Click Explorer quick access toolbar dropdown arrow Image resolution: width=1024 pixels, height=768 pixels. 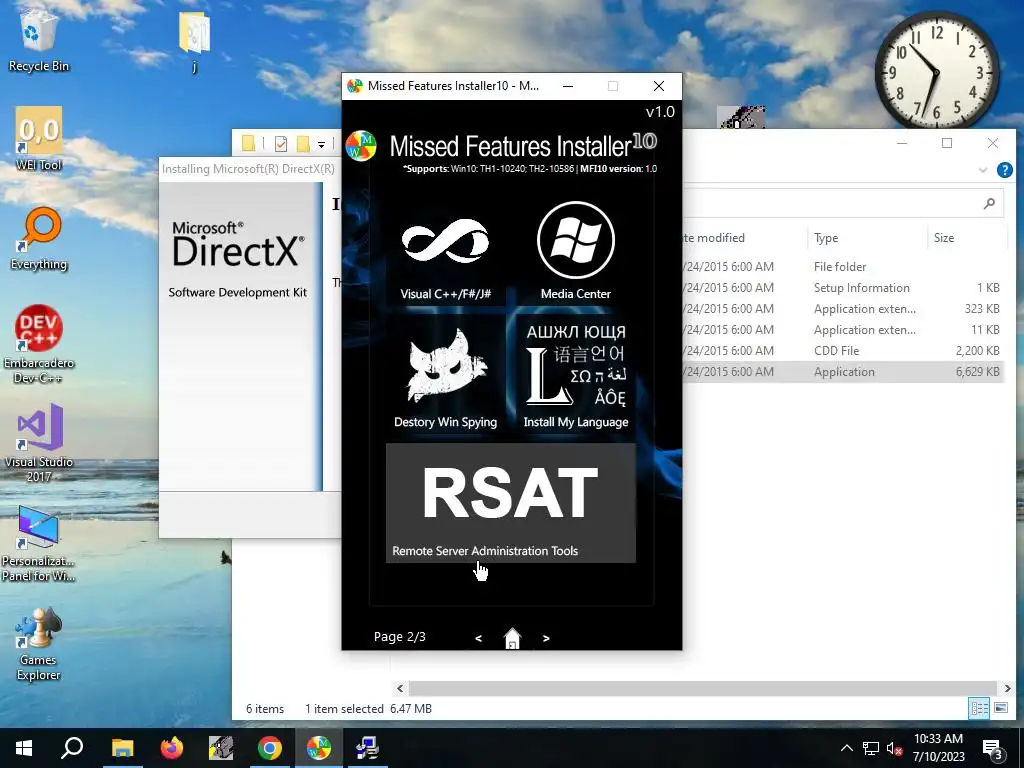[x=321, y=144]
